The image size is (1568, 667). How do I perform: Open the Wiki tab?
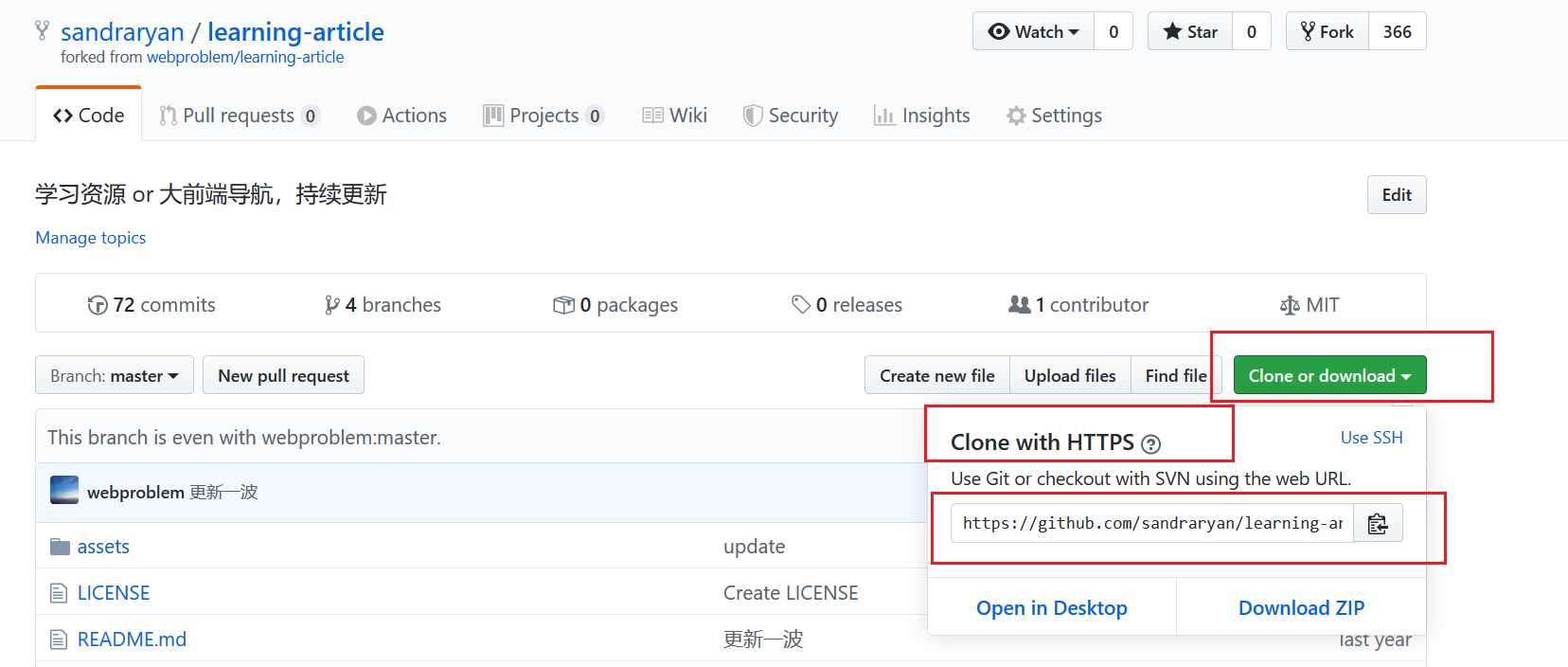tap(674, 116)
